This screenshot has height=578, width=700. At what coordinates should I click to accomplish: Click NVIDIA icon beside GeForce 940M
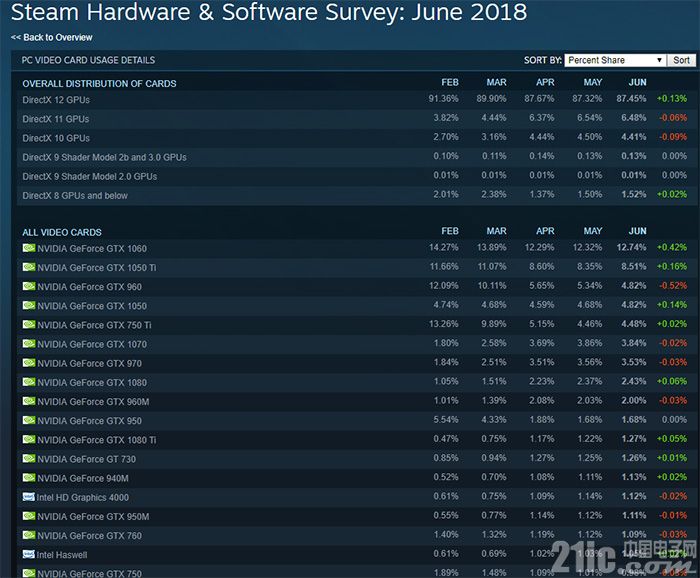tap(29, 478)
